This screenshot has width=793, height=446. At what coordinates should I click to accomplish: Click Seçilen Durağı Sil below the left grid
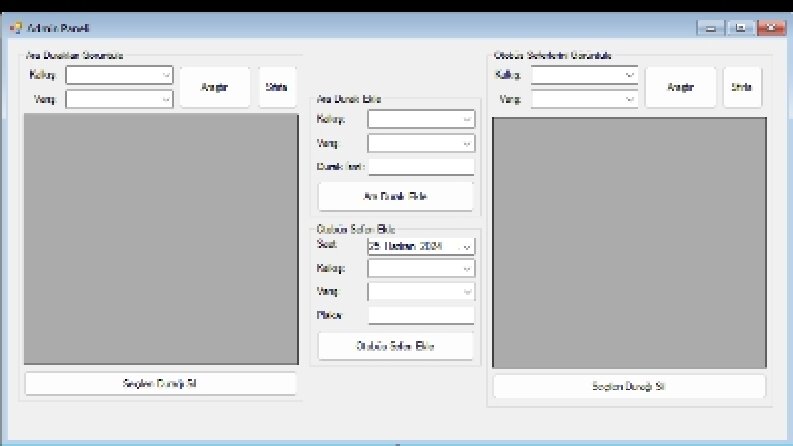point(160,384)
